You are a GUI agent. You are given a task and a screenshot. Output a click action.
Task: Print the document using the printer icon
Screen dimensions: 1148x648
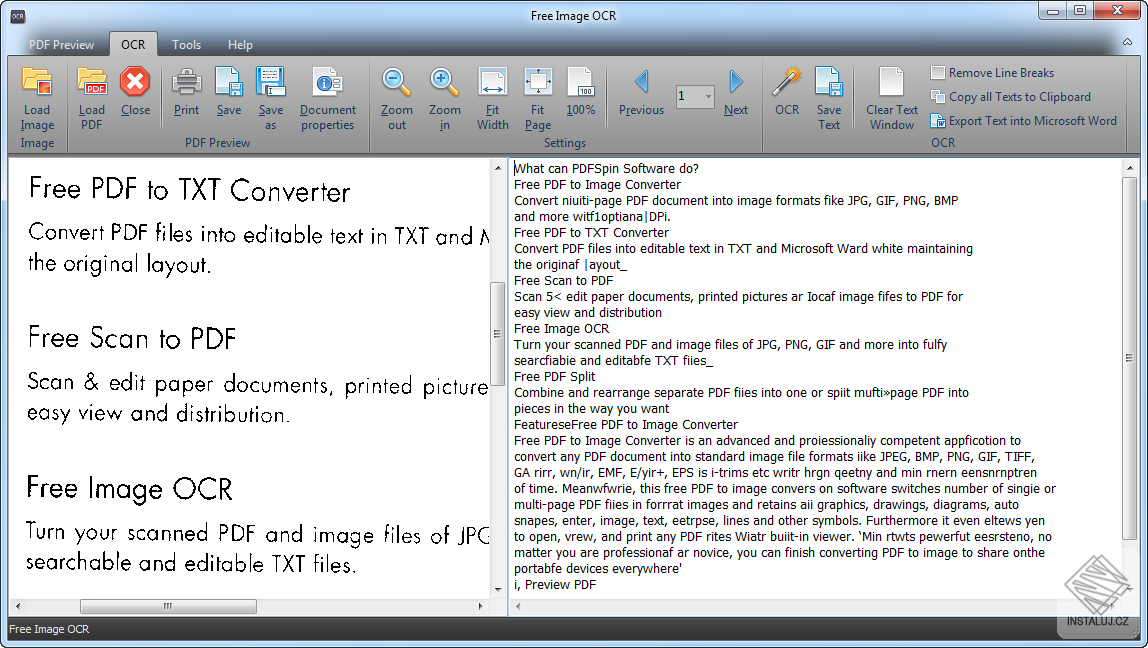[187, 82]
